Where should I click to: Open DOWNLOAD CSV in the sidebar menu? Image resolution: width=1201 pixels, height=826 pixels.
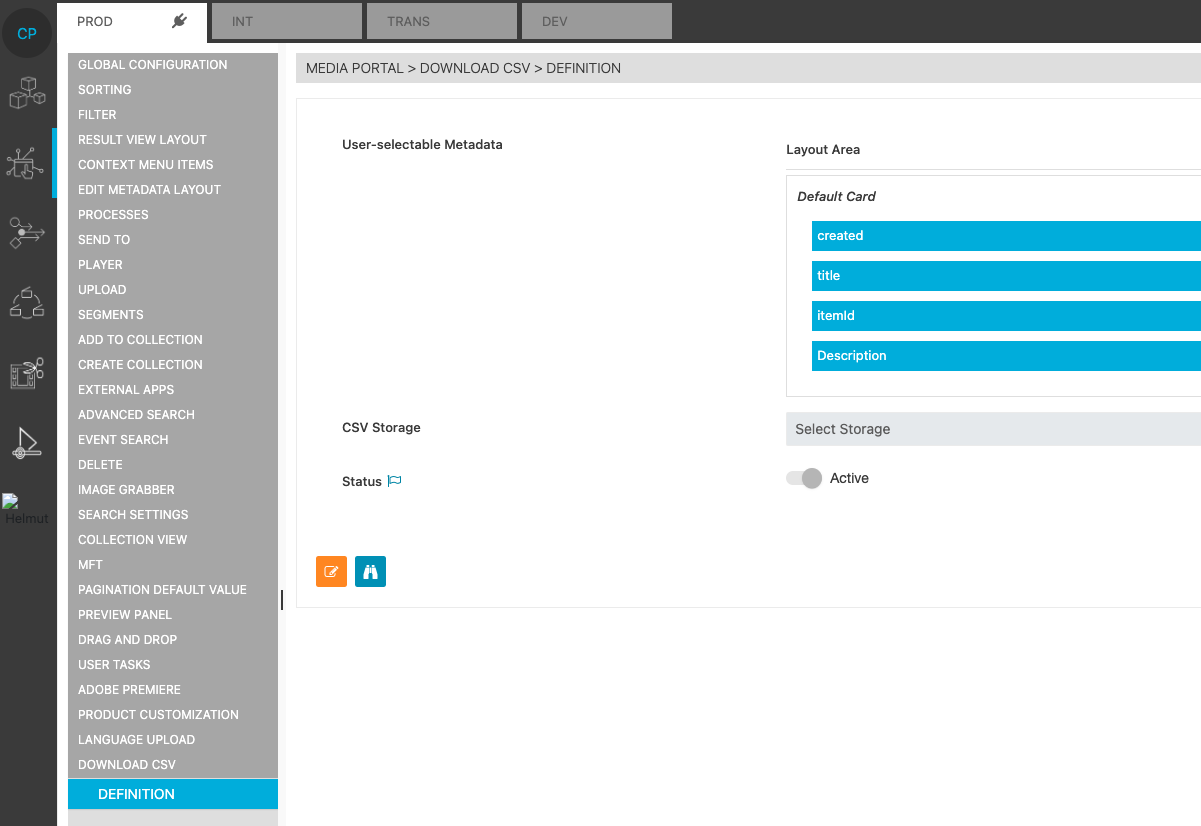(127, 764)
